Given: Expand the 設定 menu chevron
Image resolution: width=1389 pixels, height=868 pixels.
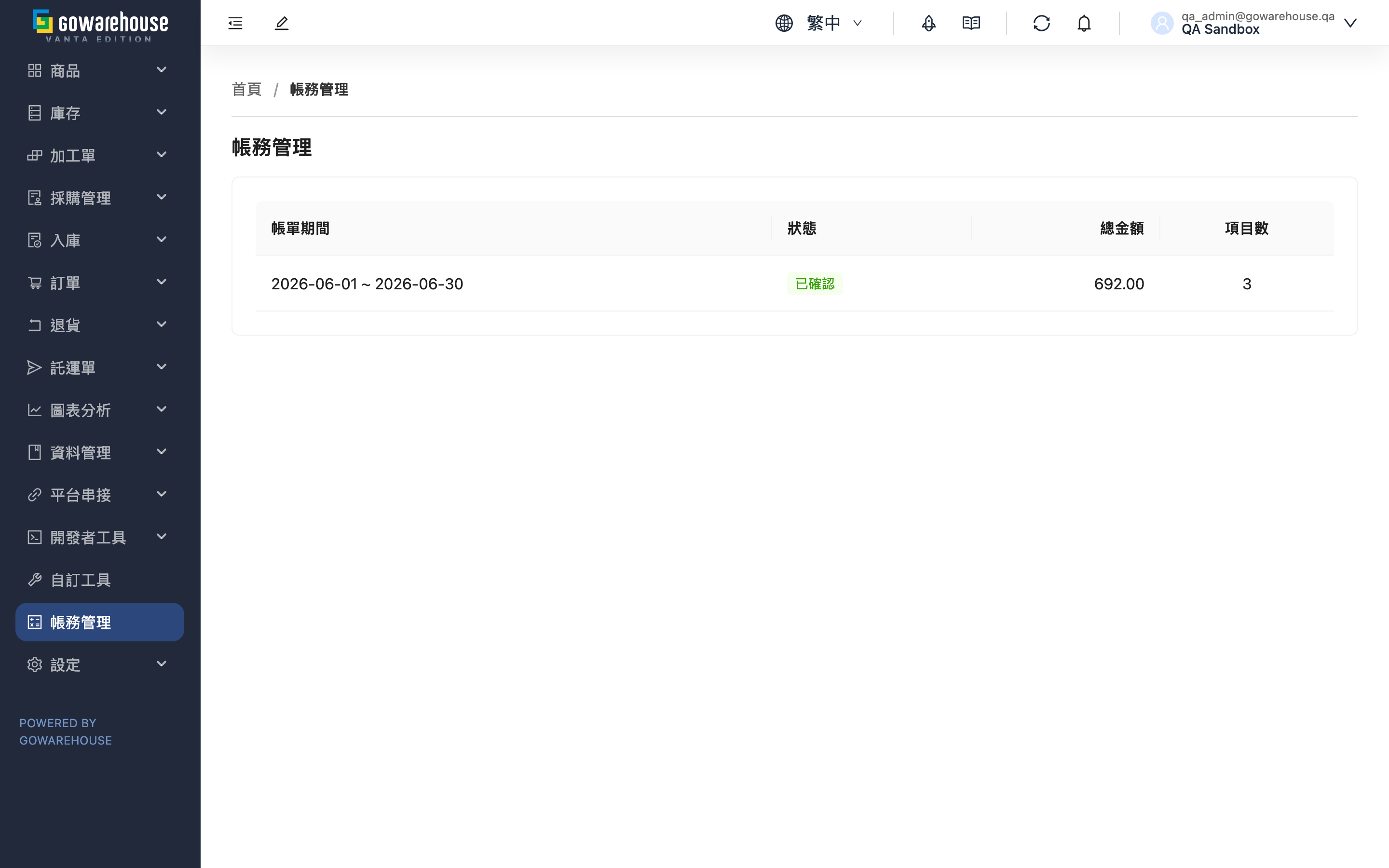Looking at the screenshot, I should (x=161, y=664).
